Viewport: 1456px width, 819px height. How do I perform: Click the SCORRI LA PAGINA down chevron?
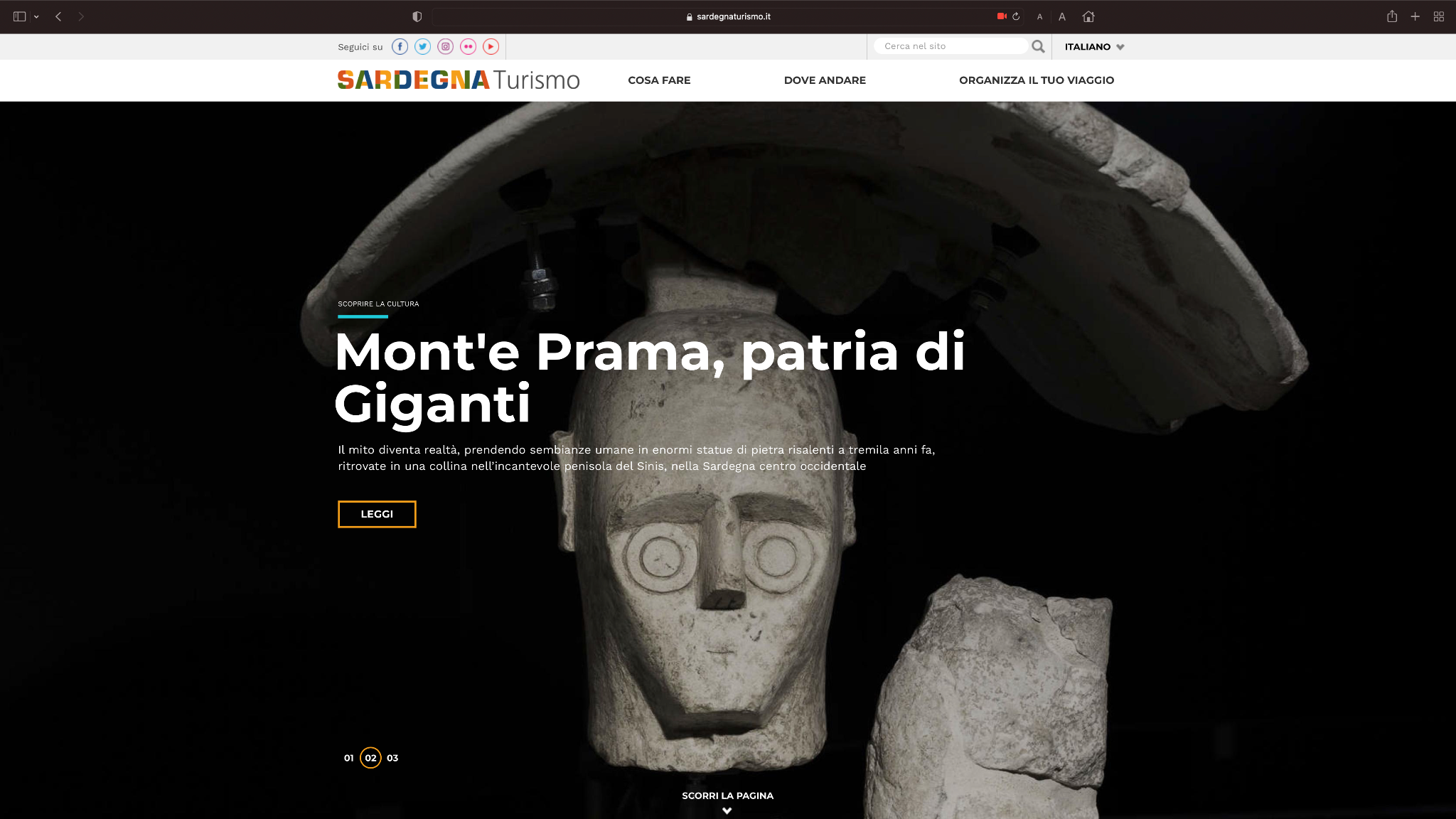coord(727,810)
